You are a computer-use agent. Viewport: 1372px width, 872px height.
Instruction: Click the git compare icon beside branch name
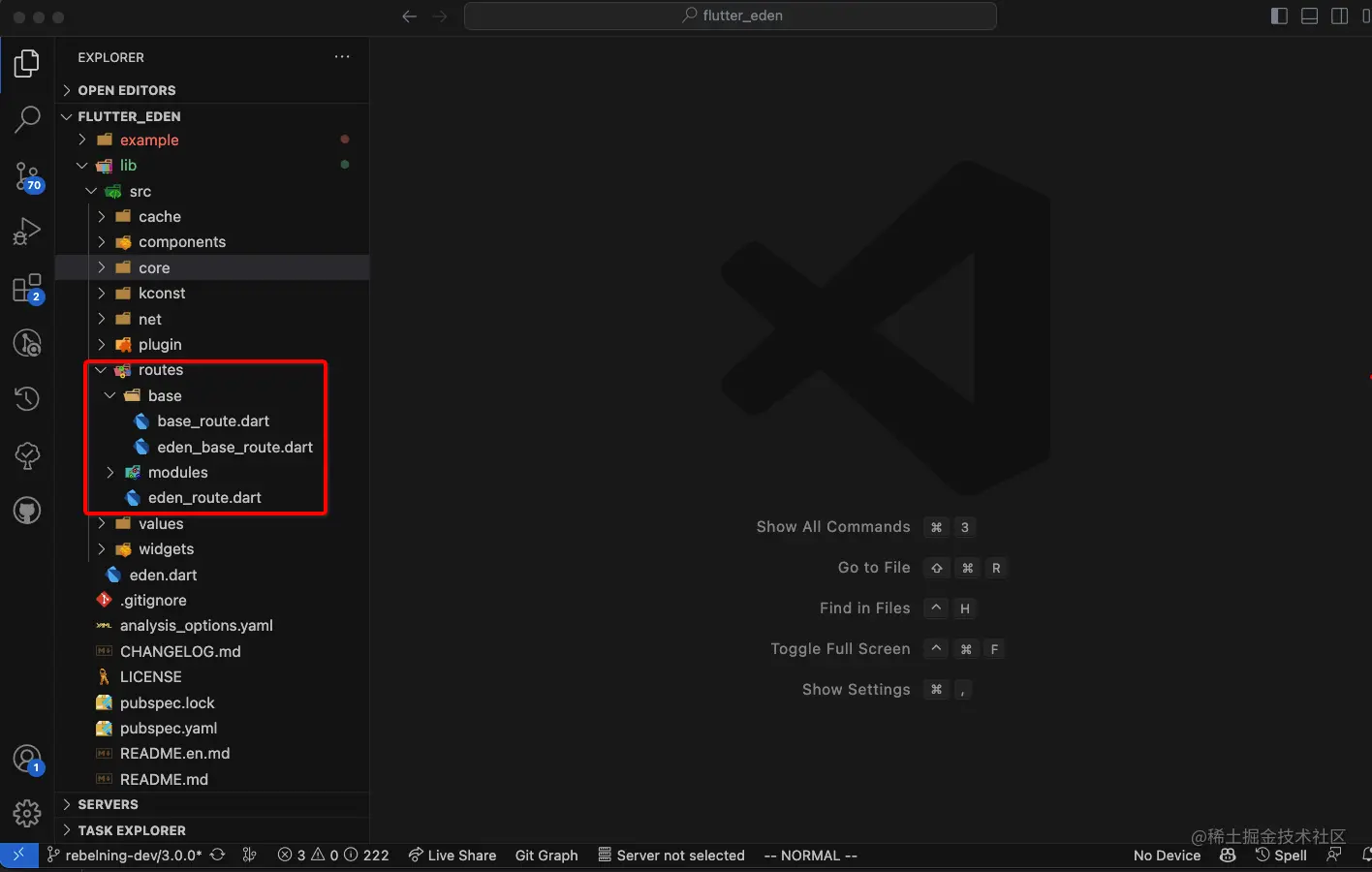point(250,856)
